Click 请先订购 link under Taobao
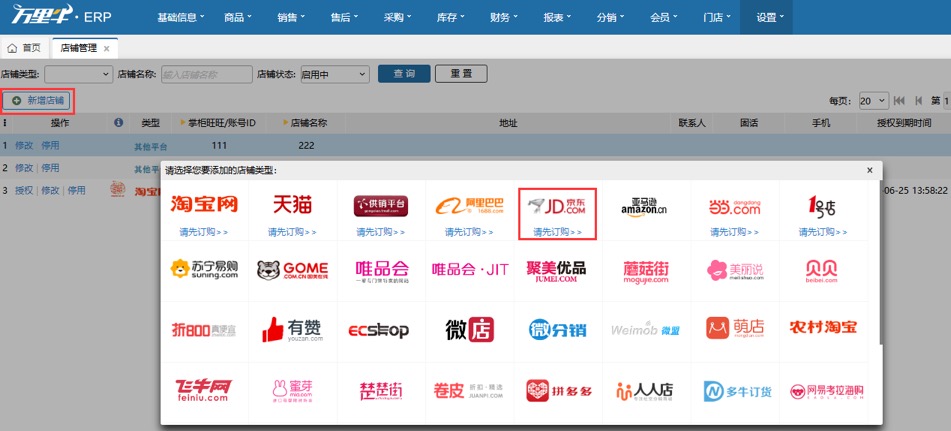 (204, 232)
